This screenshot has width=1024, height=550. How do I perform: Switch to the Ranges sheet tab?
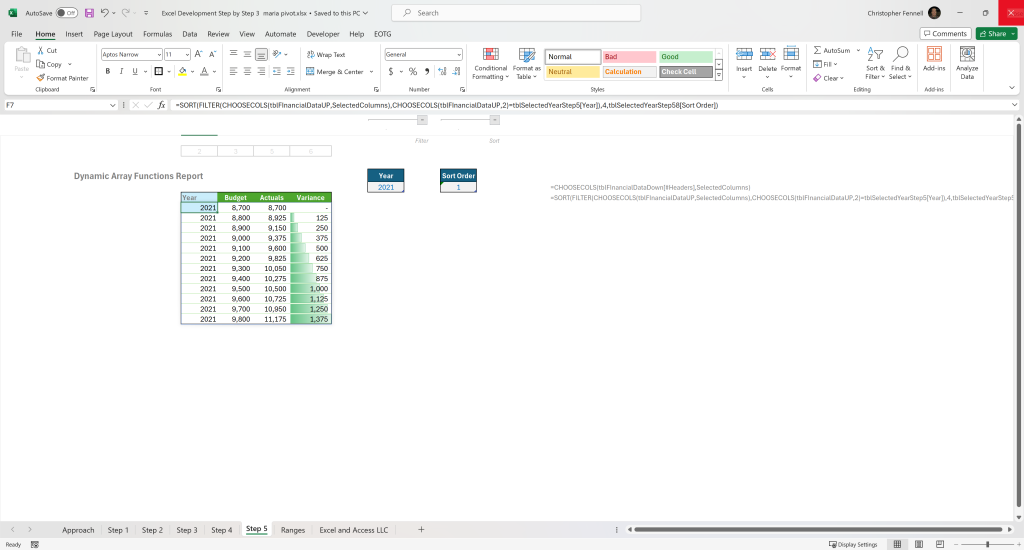coord(293,530)
